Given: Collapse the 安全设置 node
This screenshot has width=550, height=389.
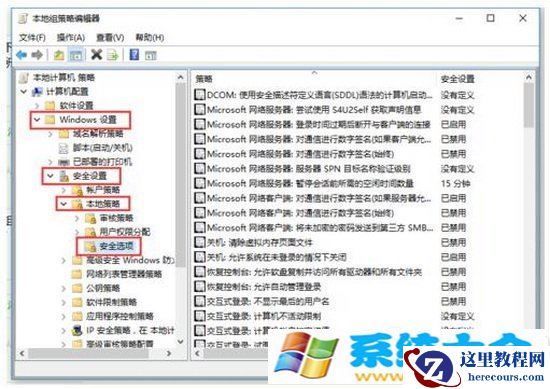Looking at the screenshot, I should click(x=51, y=176).
